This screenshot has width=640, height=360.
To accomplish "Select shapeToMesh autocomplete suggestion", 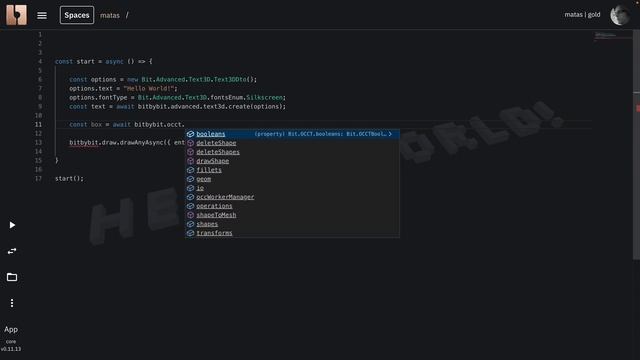I will click(x=293, y=215).
